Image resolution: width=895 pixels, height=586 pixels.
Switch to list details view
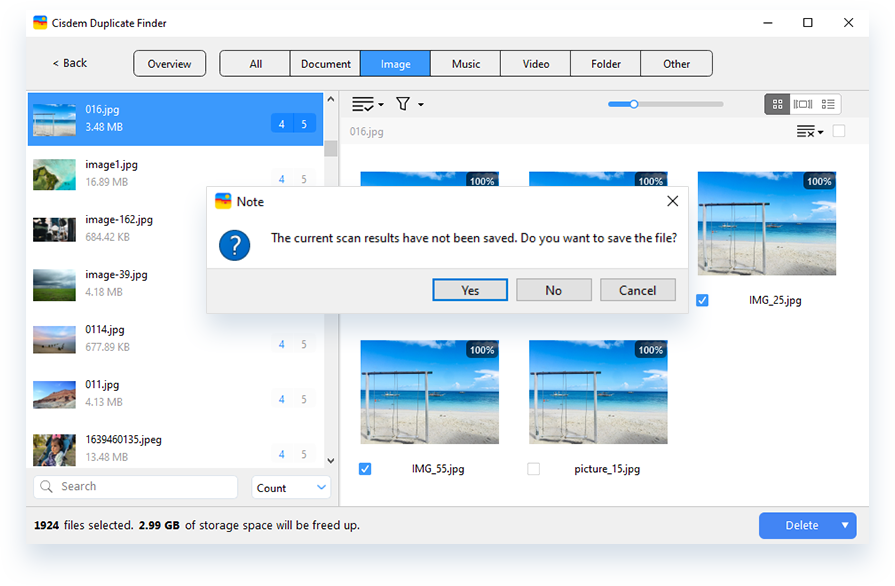tap(828, 104)
